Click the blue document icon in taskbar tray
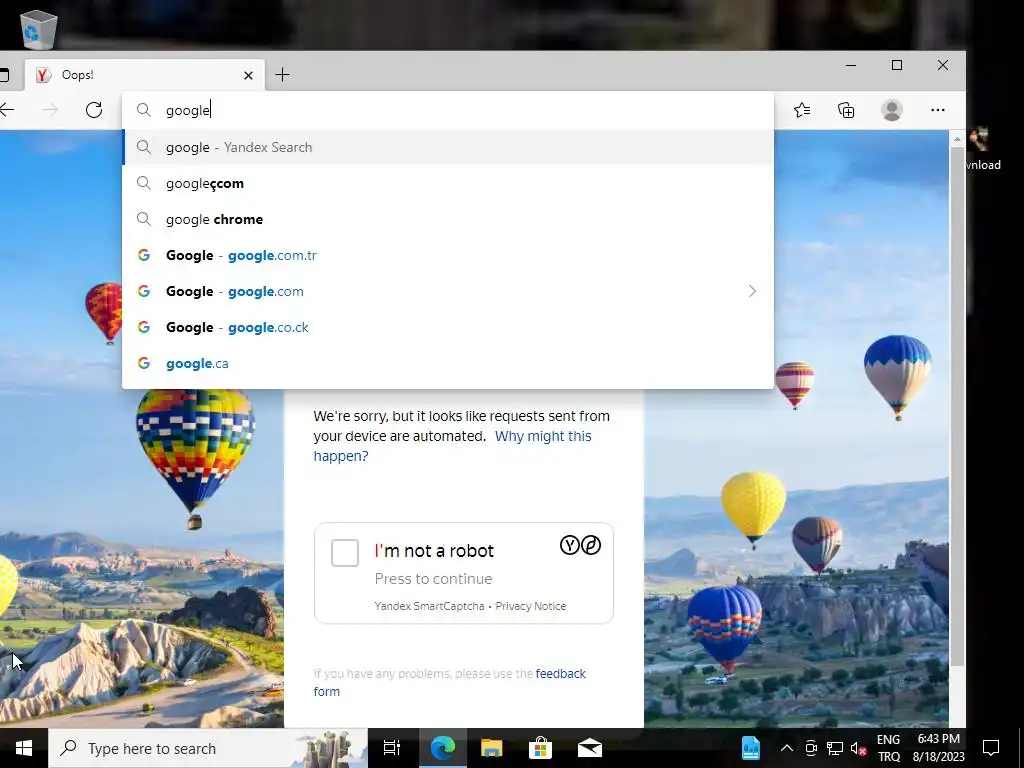The width and height of the screenshot is (1024, 768). pos(750,748)
